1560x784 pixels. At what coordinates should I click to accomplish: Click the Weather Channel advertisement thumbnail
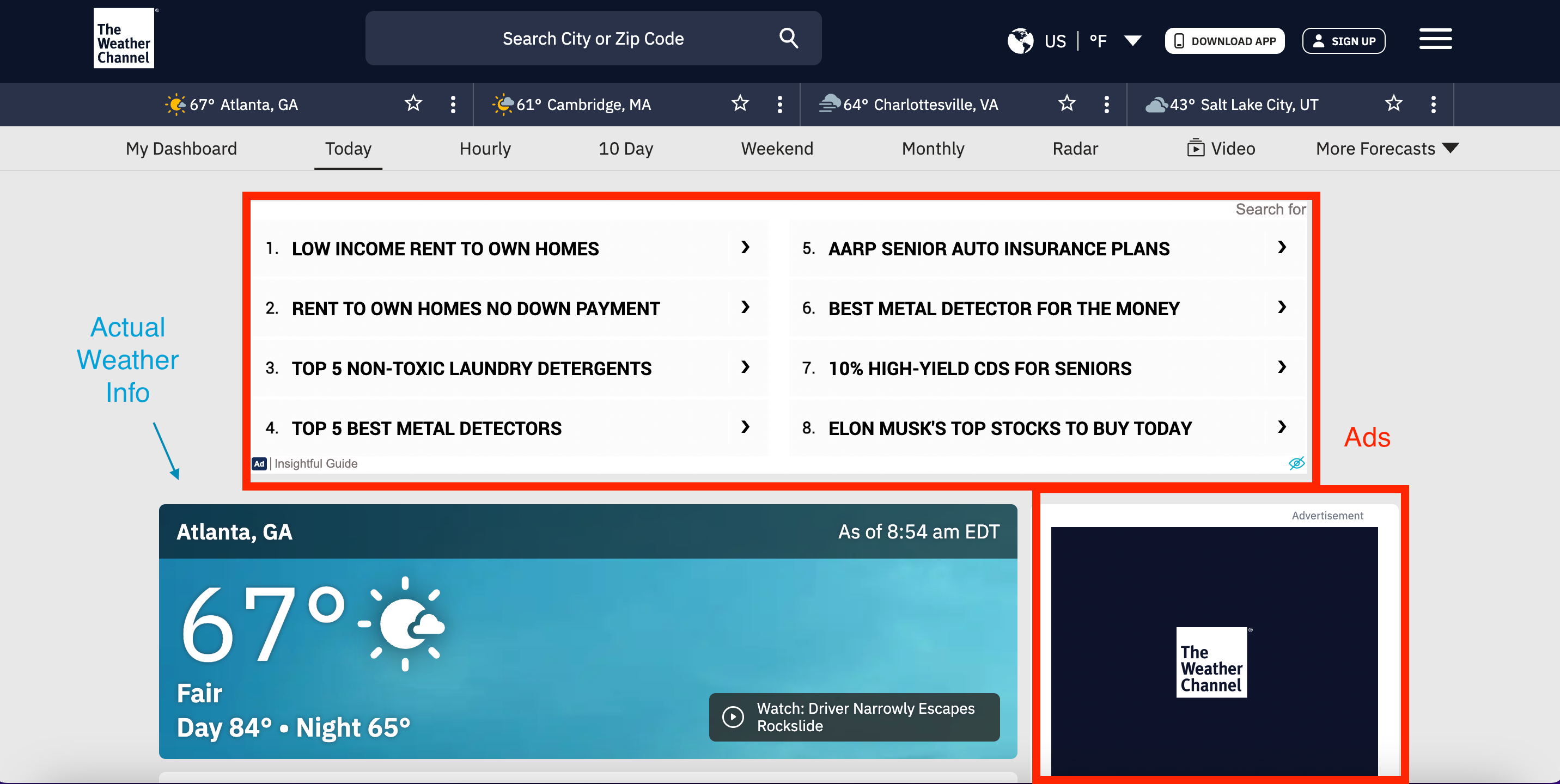[x=1214, y=651]
